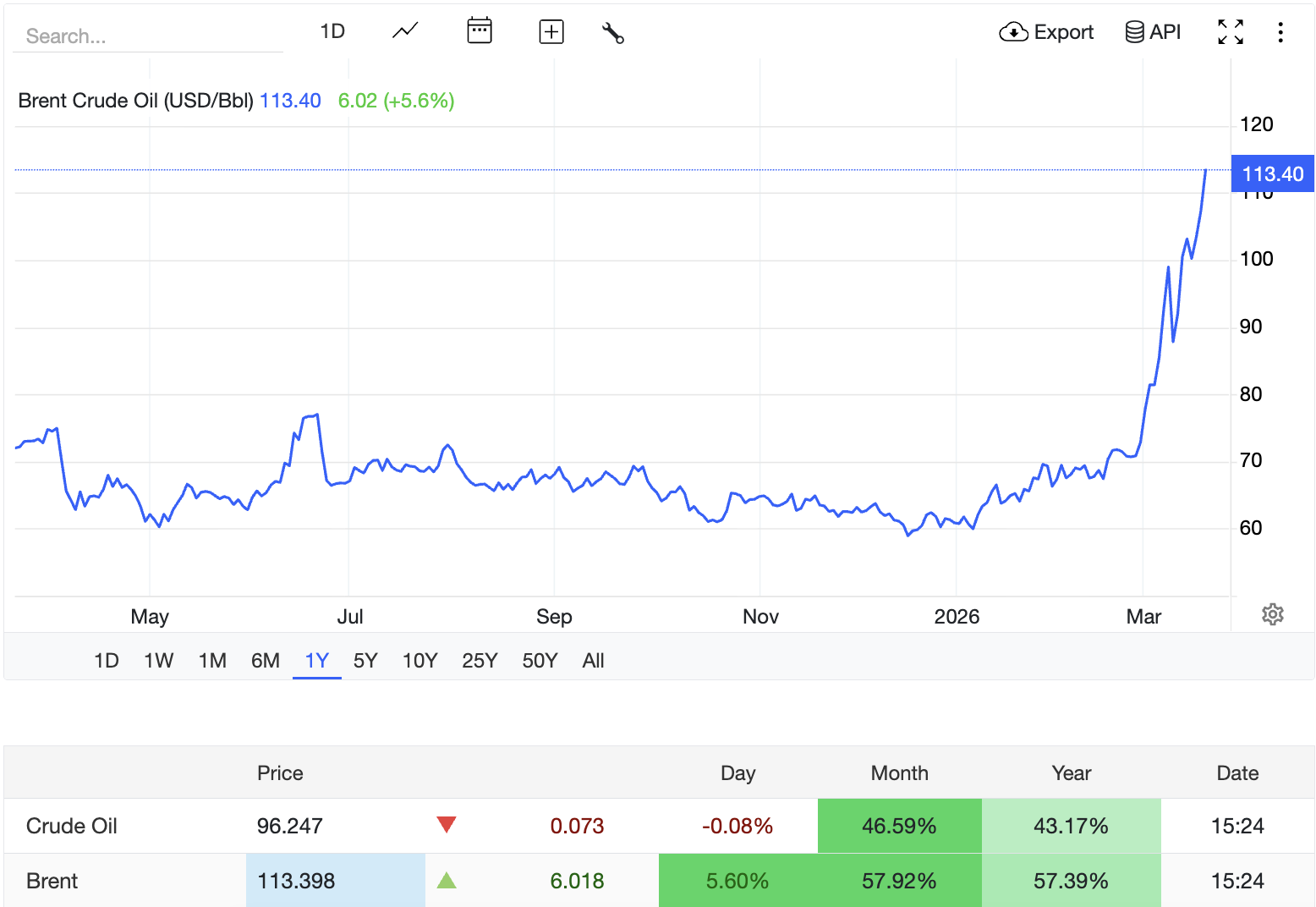1316x907 pixels.
Task: Open the wrench chart tools icon
Action: 612,33
